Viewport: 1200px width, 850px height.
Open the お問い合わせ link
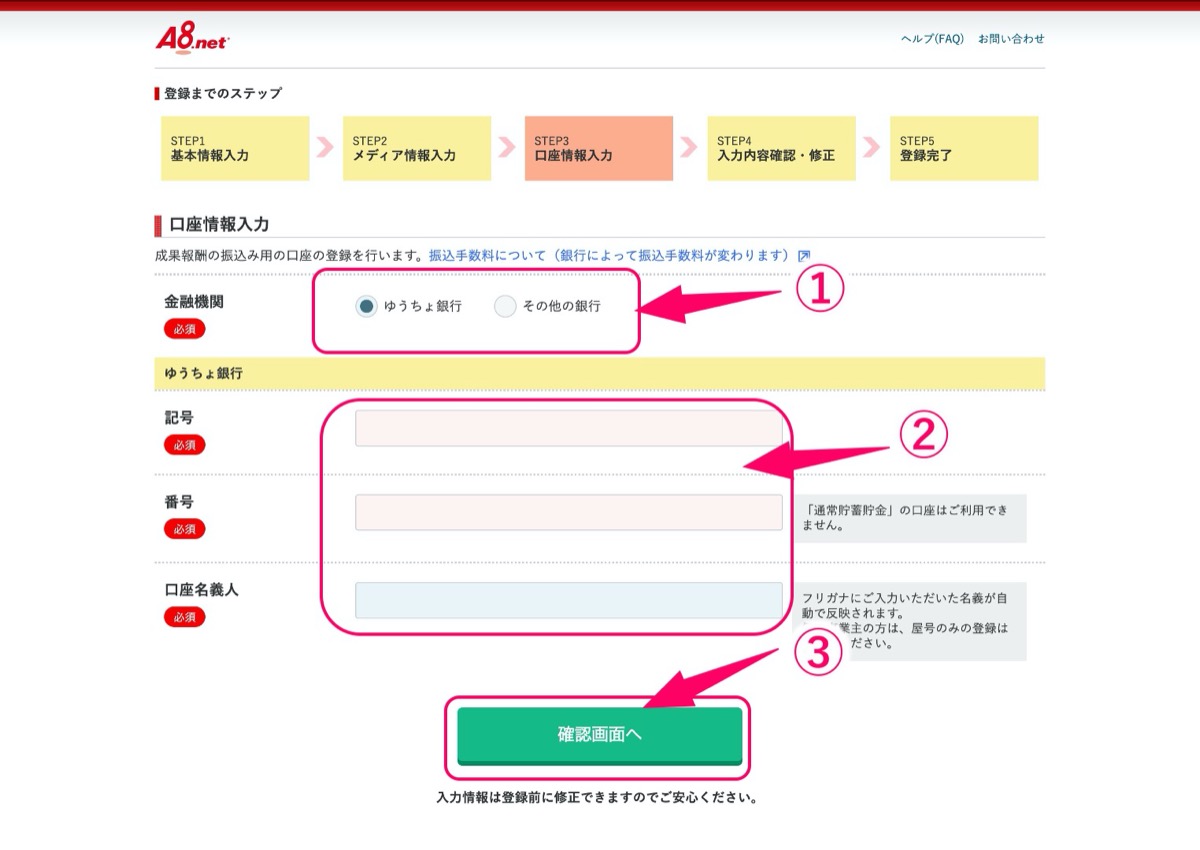point(1011,39)
